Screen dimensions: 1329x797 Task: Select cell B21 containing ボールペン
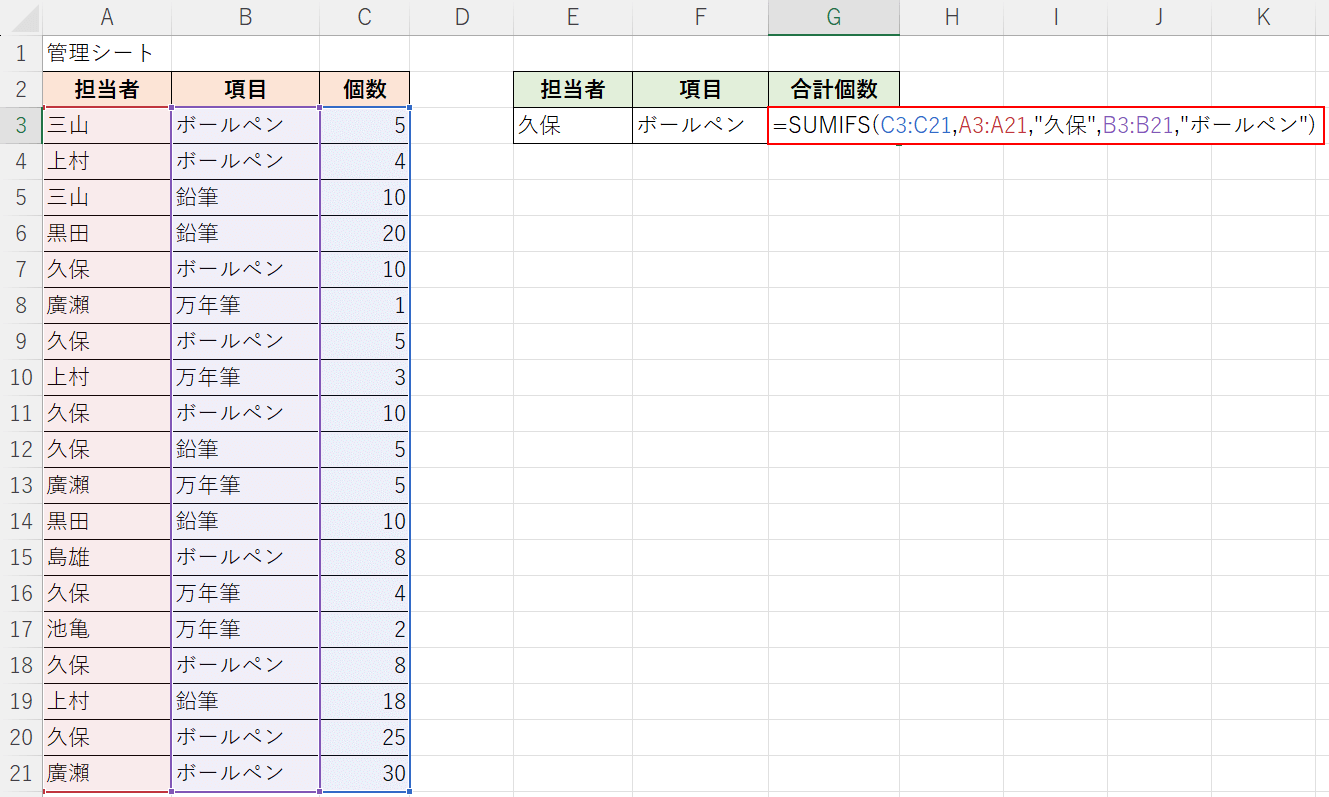pos(245,773)
